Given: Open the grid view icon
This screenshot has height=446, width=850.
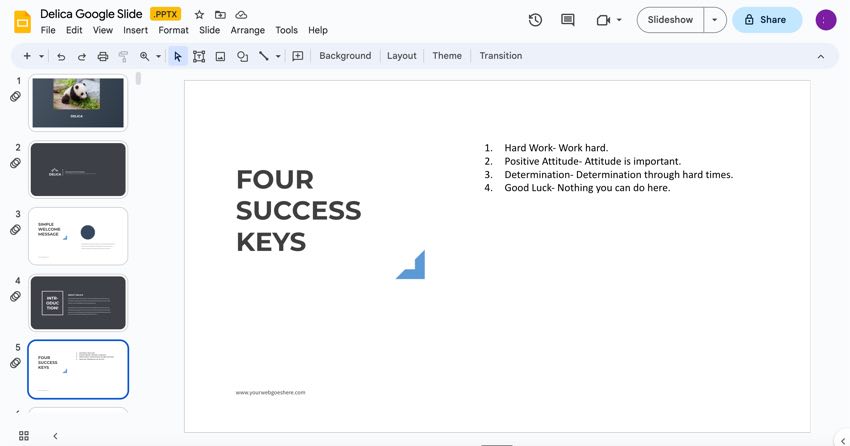Looking at the screenshot, I should pos(23,436).
